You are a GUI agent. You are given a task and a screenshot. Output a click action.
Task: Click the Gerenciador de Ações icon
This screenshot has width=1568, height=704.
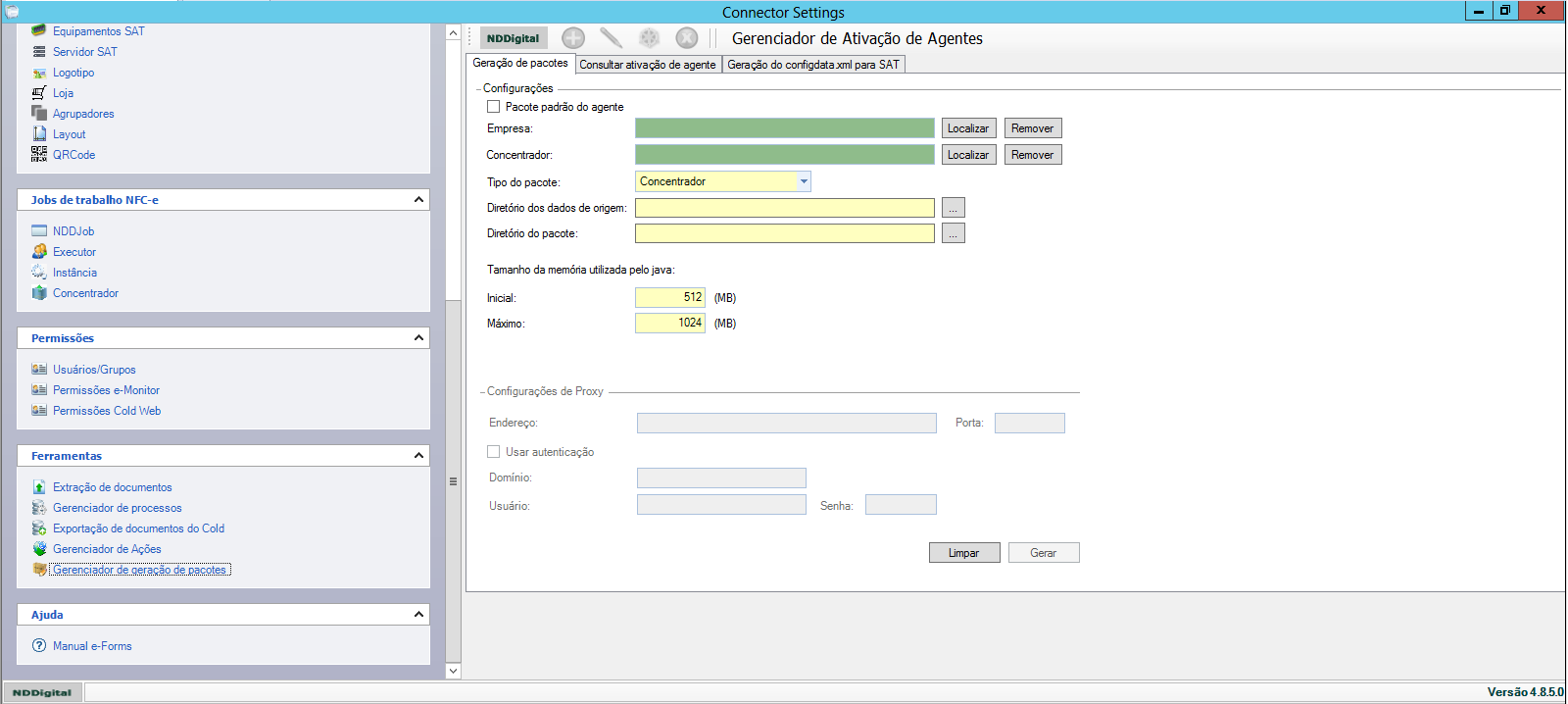point(39,549)
